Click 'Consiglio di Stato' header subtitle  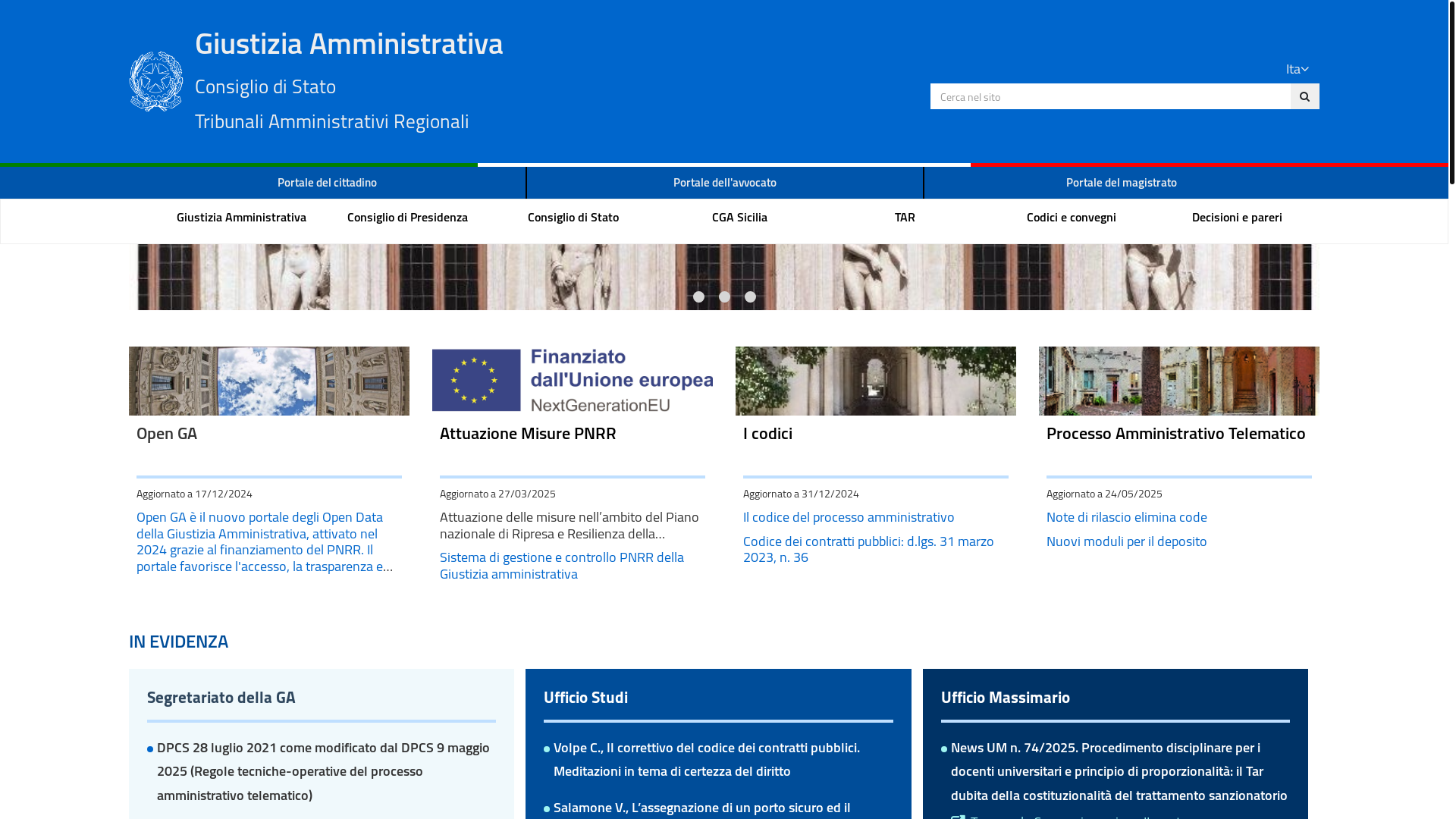(265, 86)
